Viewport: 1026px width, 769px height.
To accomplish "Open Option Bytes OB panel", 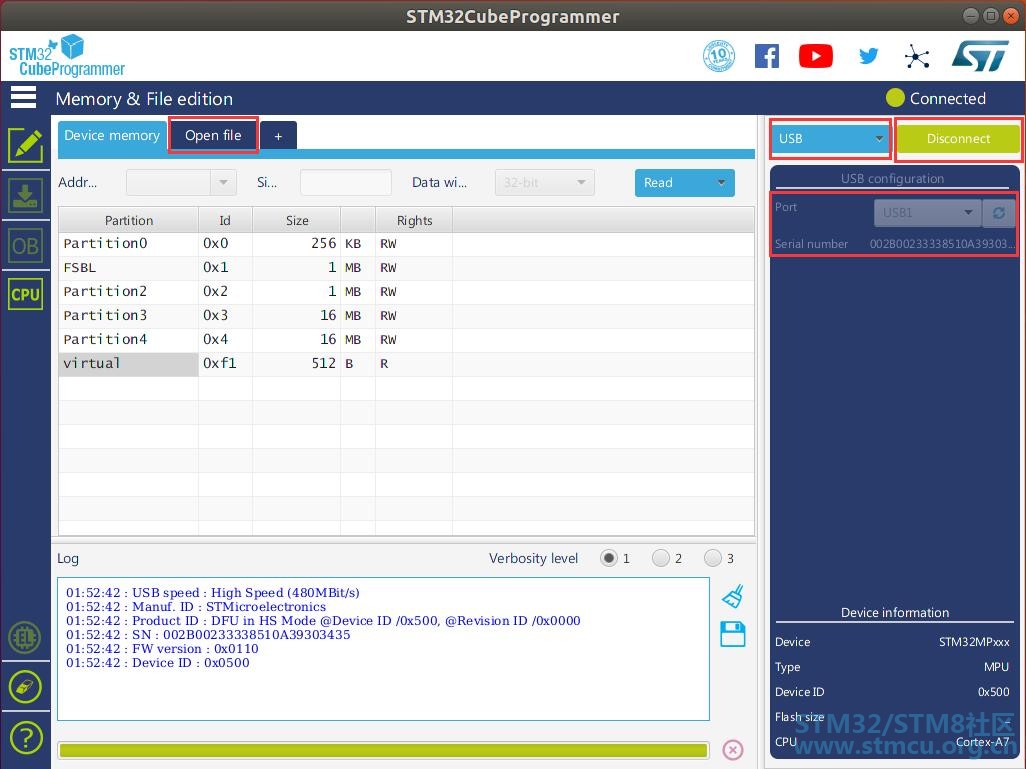I will point(26,245).
